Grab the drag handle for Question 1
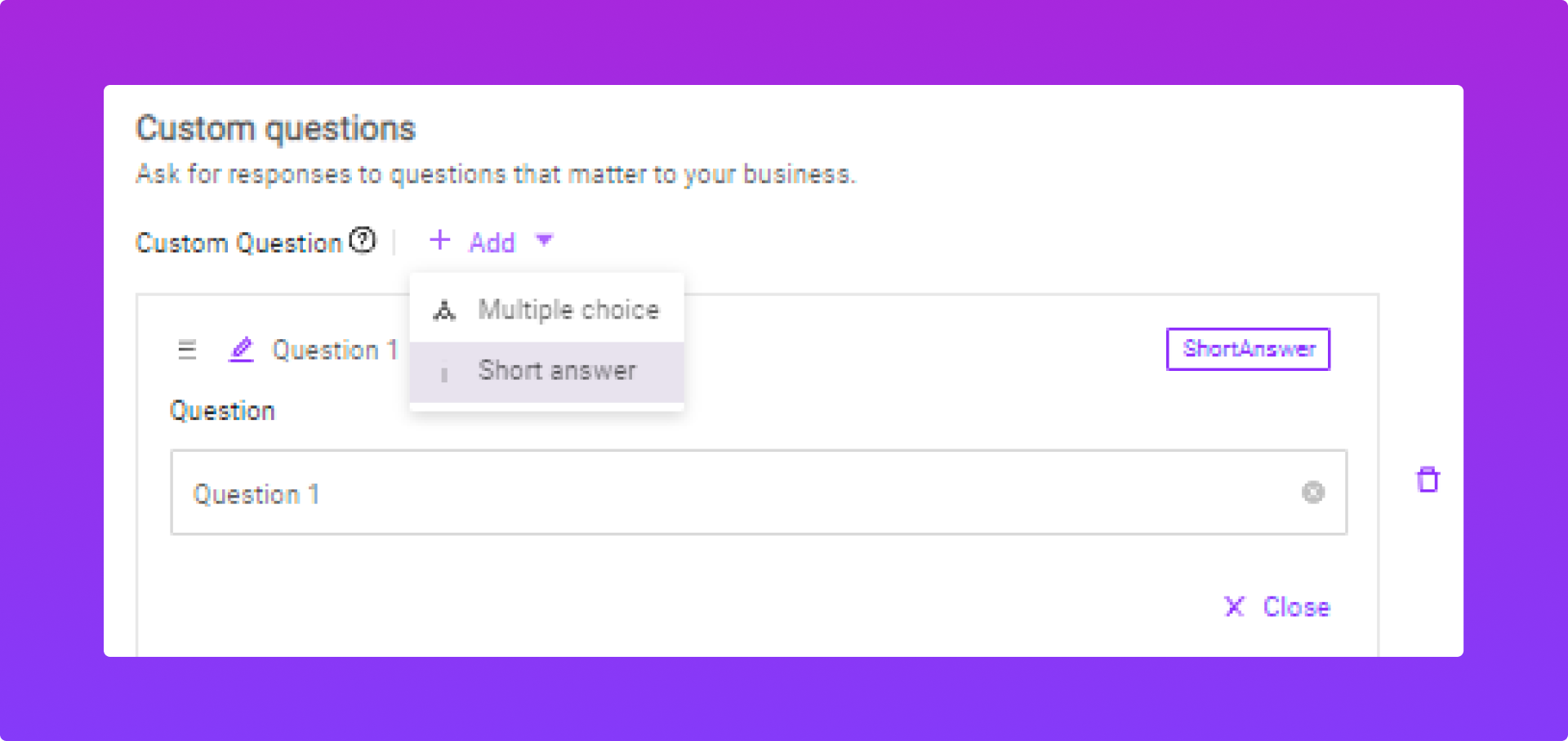This screenshot has width=1568, height=741. (187, 350)
